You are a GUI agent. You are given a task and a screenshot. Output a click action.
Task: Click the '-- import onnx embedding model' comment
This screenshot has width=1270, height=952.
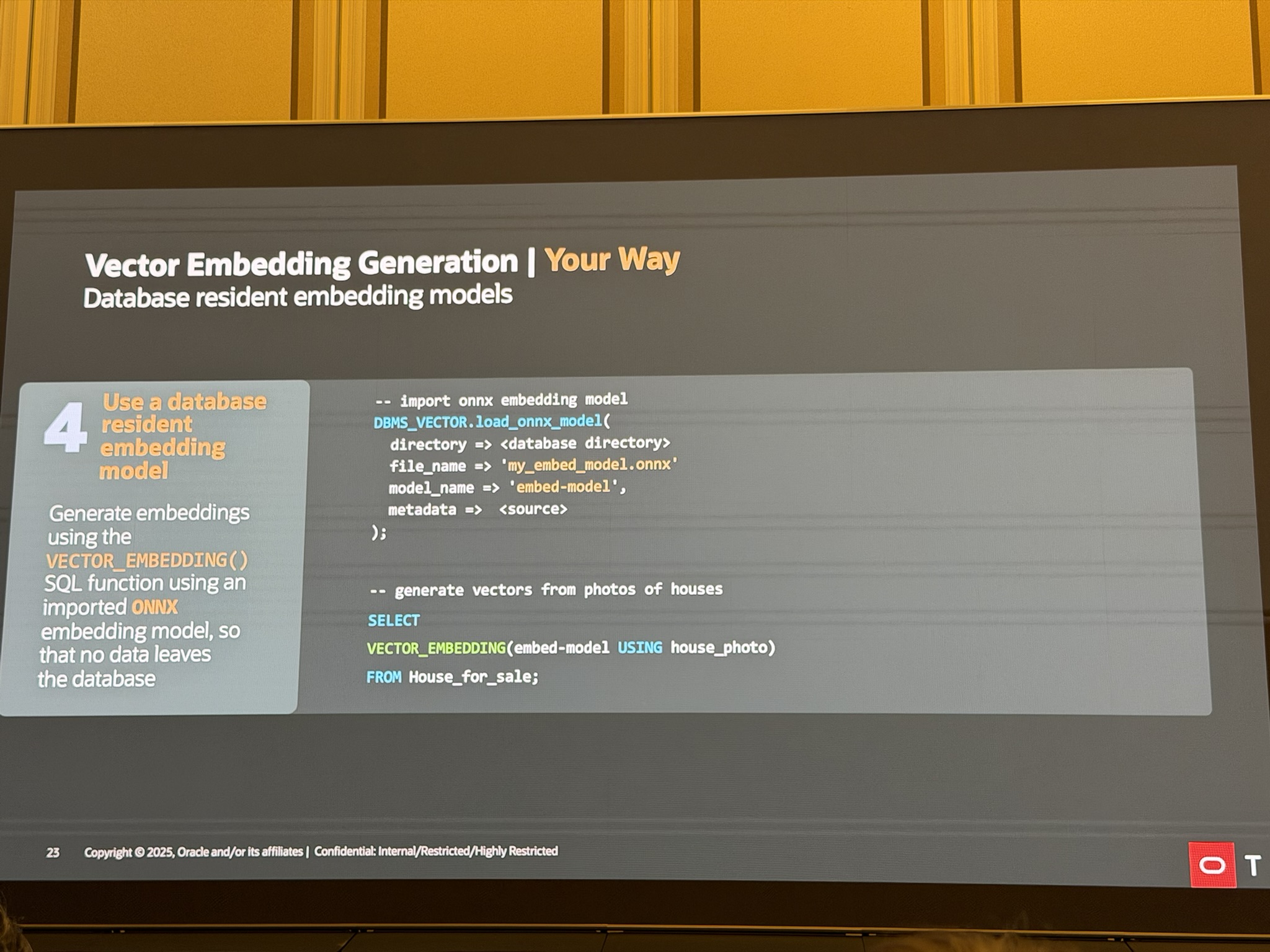[502, 400]
